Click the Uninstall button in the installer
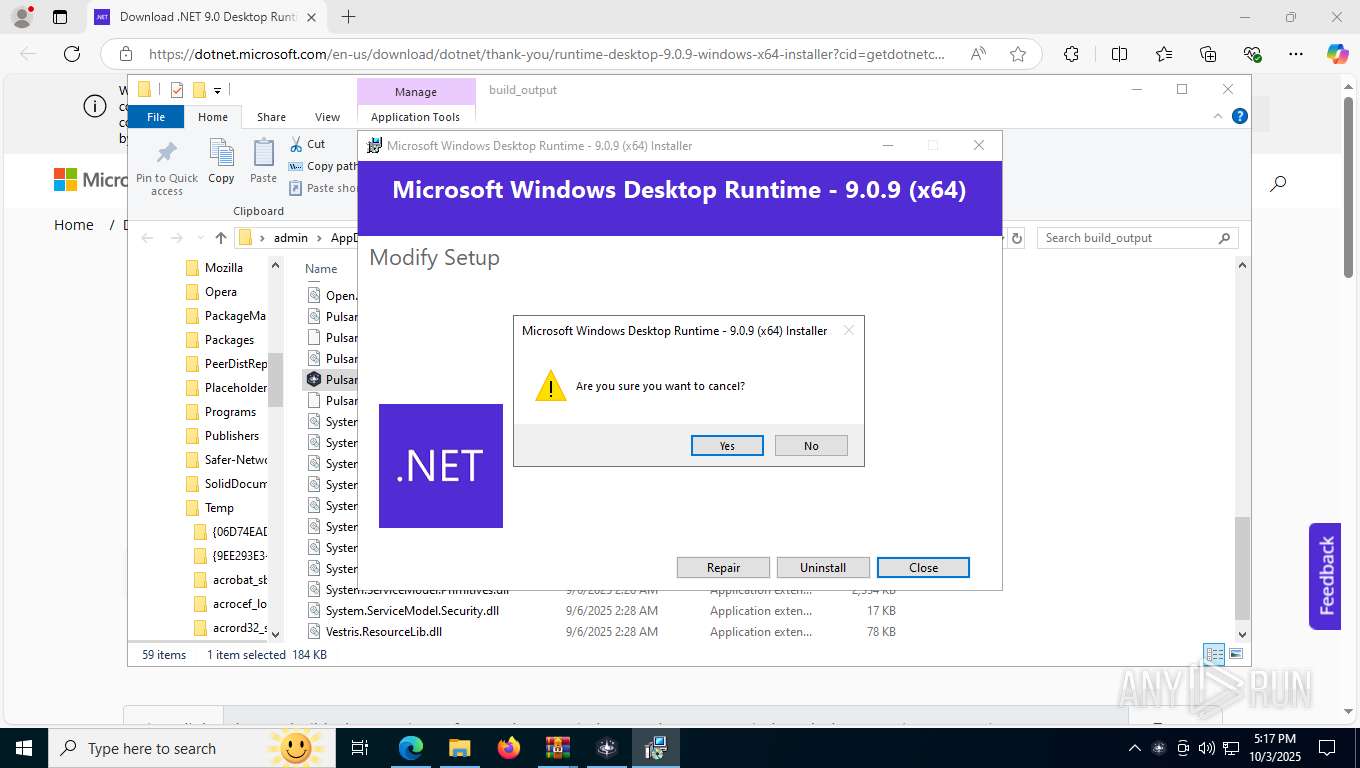This screenshot has height=768, width=1360. [823, 568]
